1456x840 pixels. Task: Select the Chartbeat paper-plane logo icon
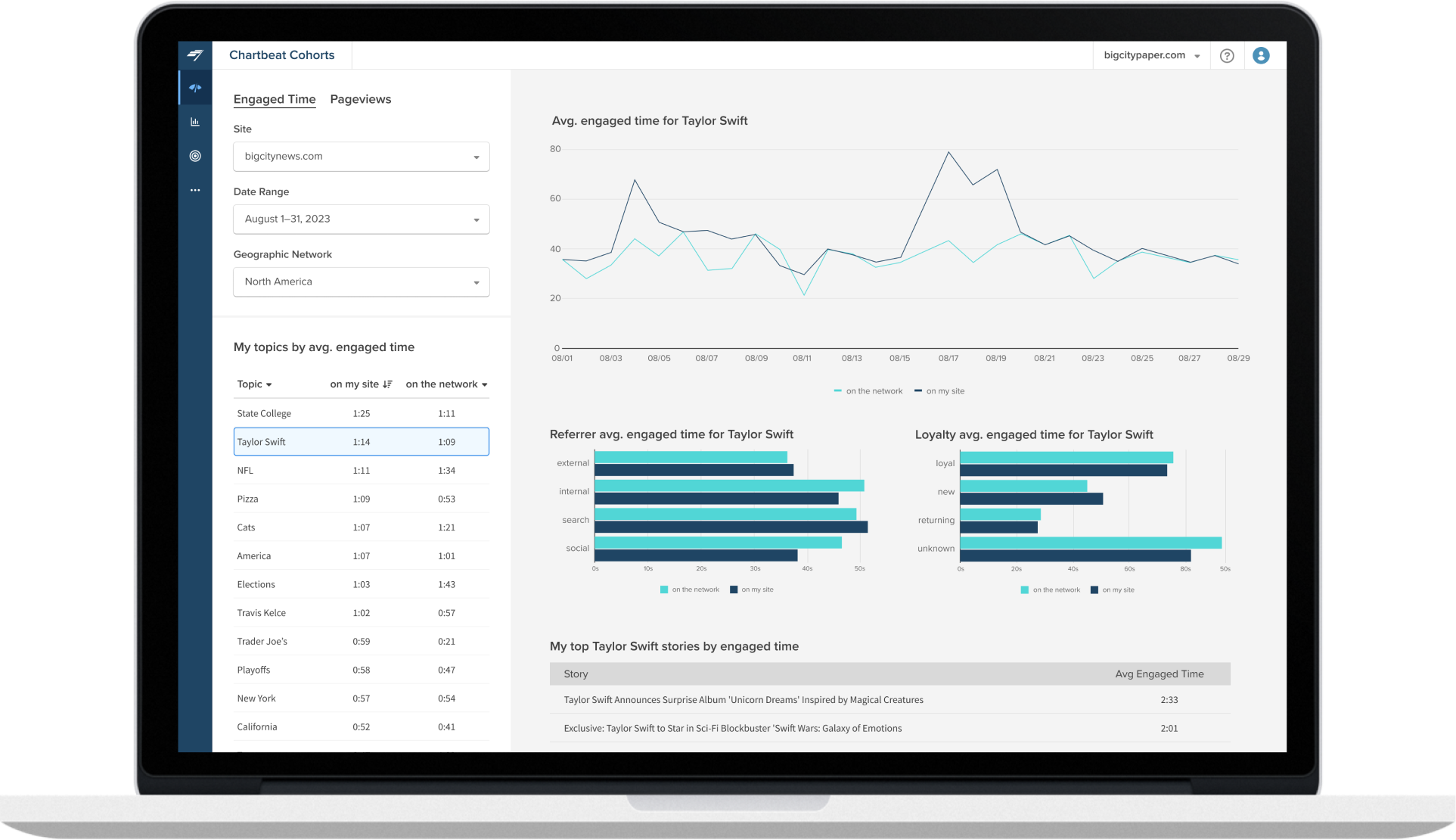(x=194, y=54)
